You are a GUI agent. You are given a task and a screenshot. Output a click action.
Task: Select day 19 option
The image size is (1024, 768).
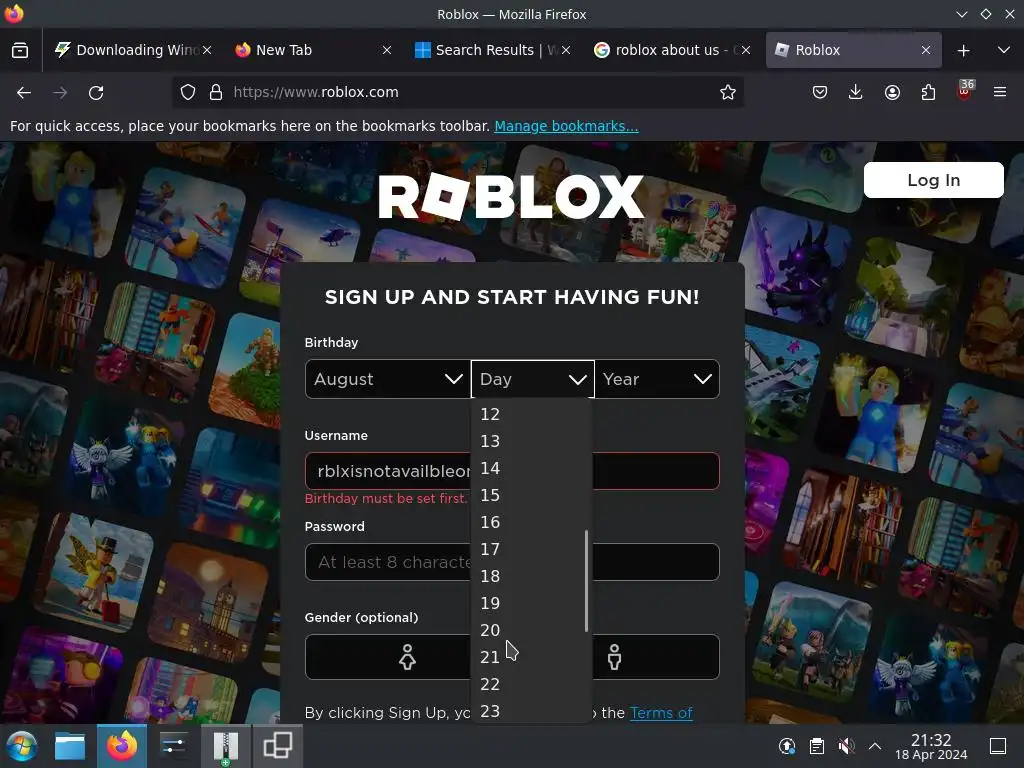pos(531,603)
